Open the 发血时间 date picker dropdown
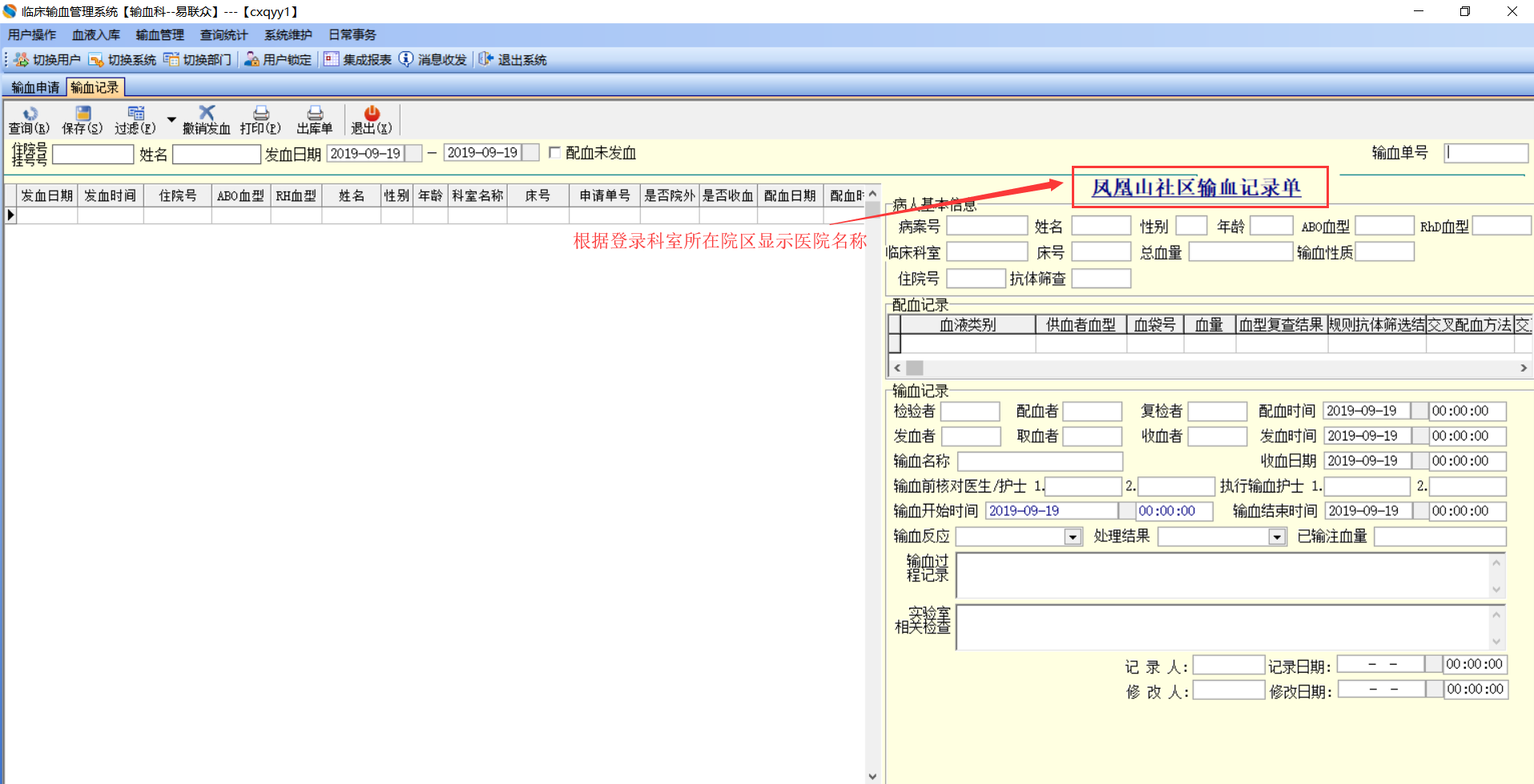Screen dimensions: 1534x784 (1419, 436)
